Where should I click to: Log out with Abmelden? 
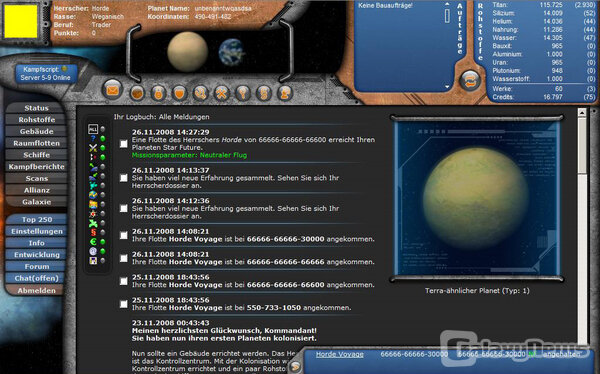tap(36, 290)
